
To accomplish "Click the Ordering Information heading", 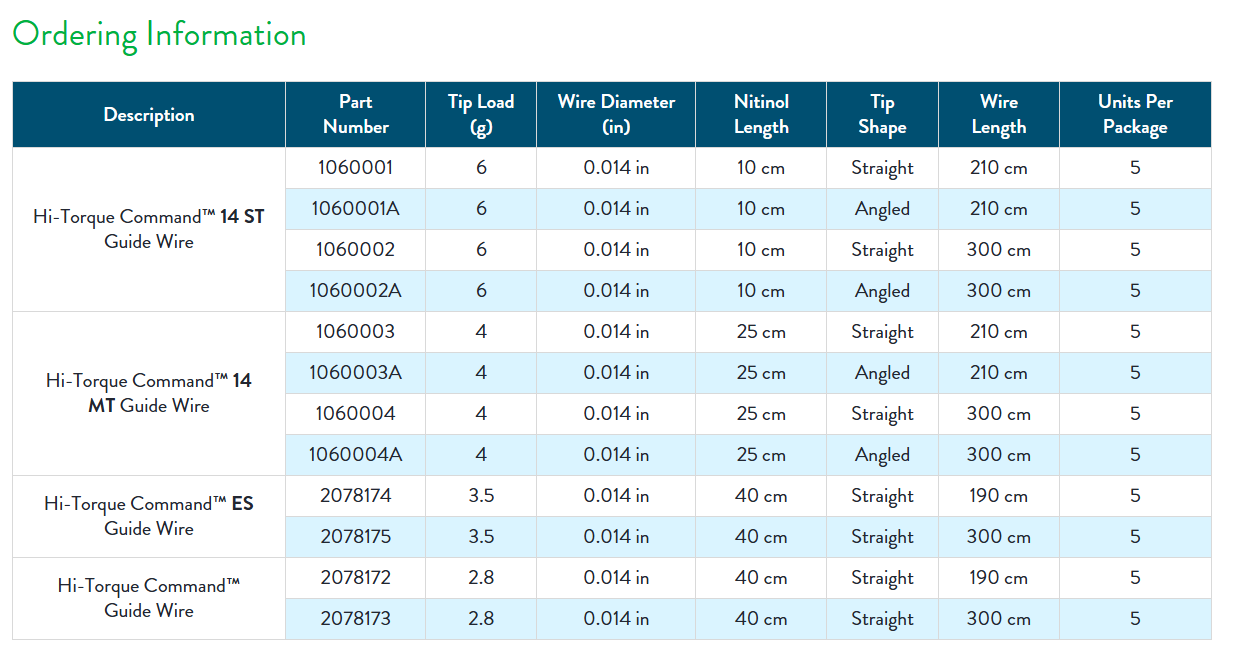I will 159,35.
